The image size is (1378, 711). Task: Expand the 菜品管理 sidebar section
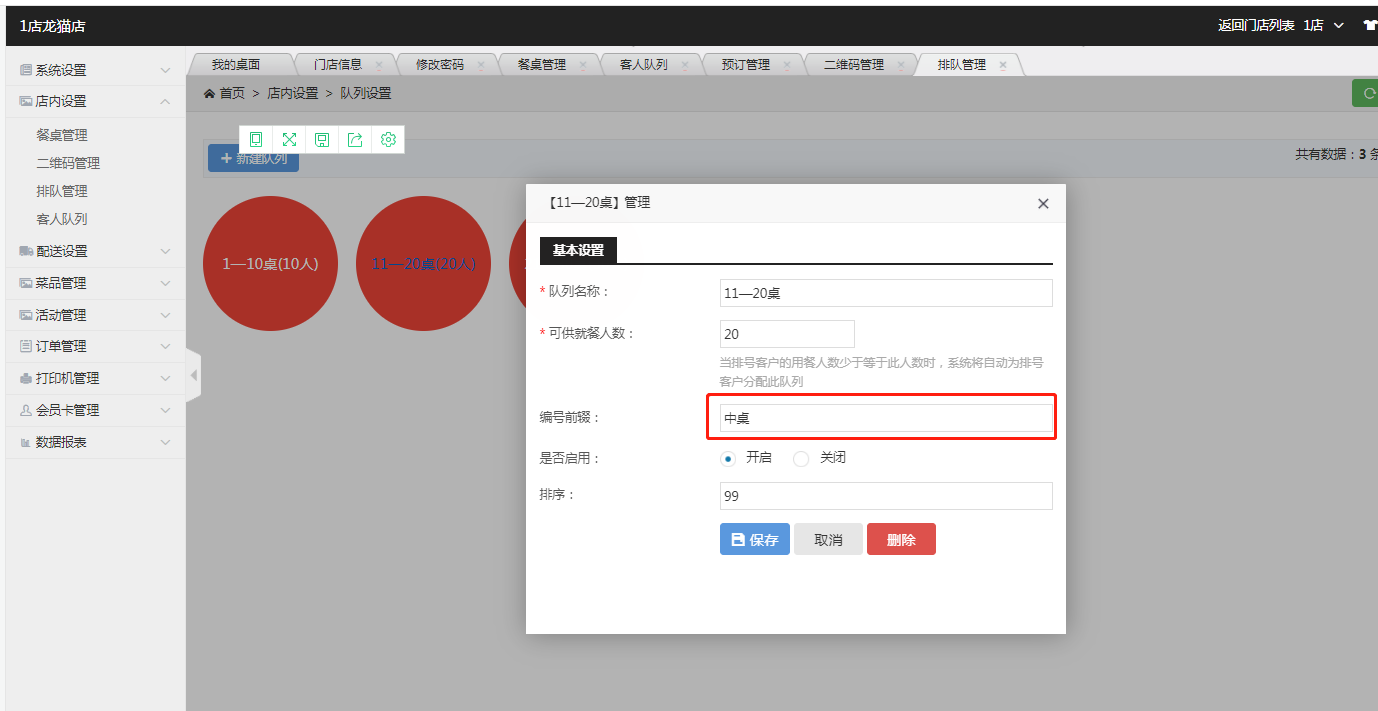click(95, 283)
